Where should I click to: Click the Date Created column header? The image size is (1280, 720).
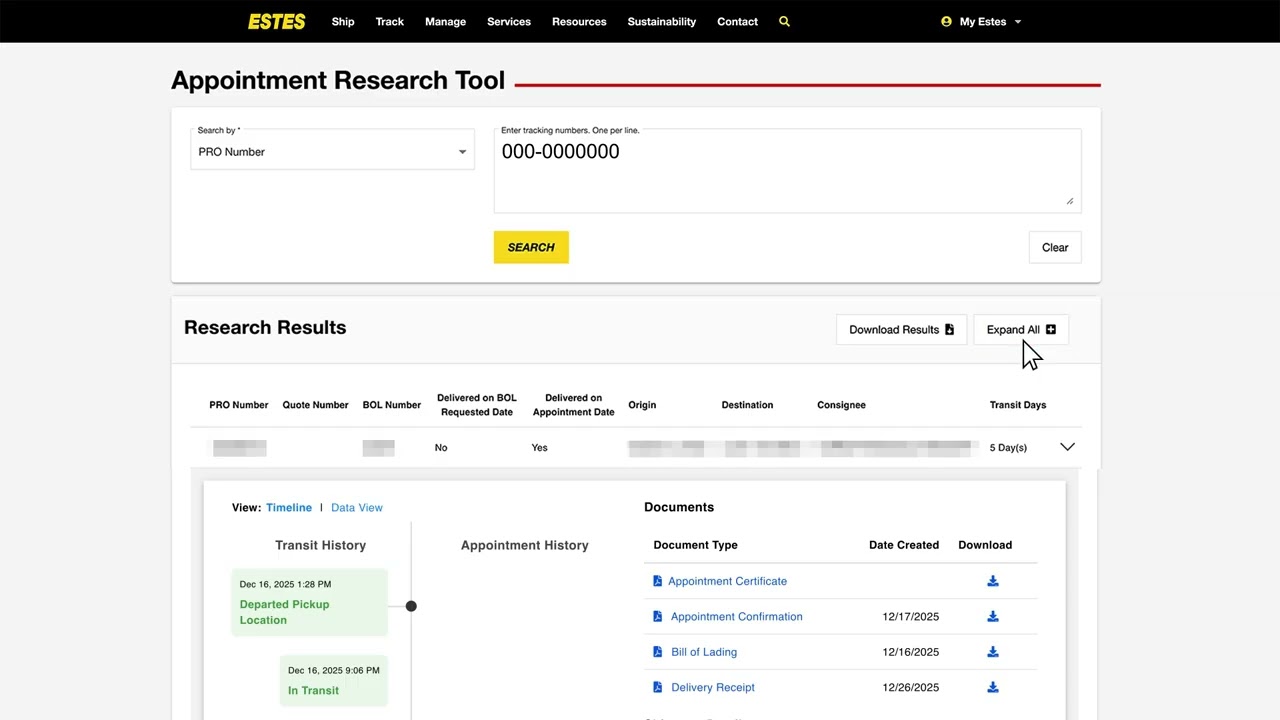click(904, 545)
